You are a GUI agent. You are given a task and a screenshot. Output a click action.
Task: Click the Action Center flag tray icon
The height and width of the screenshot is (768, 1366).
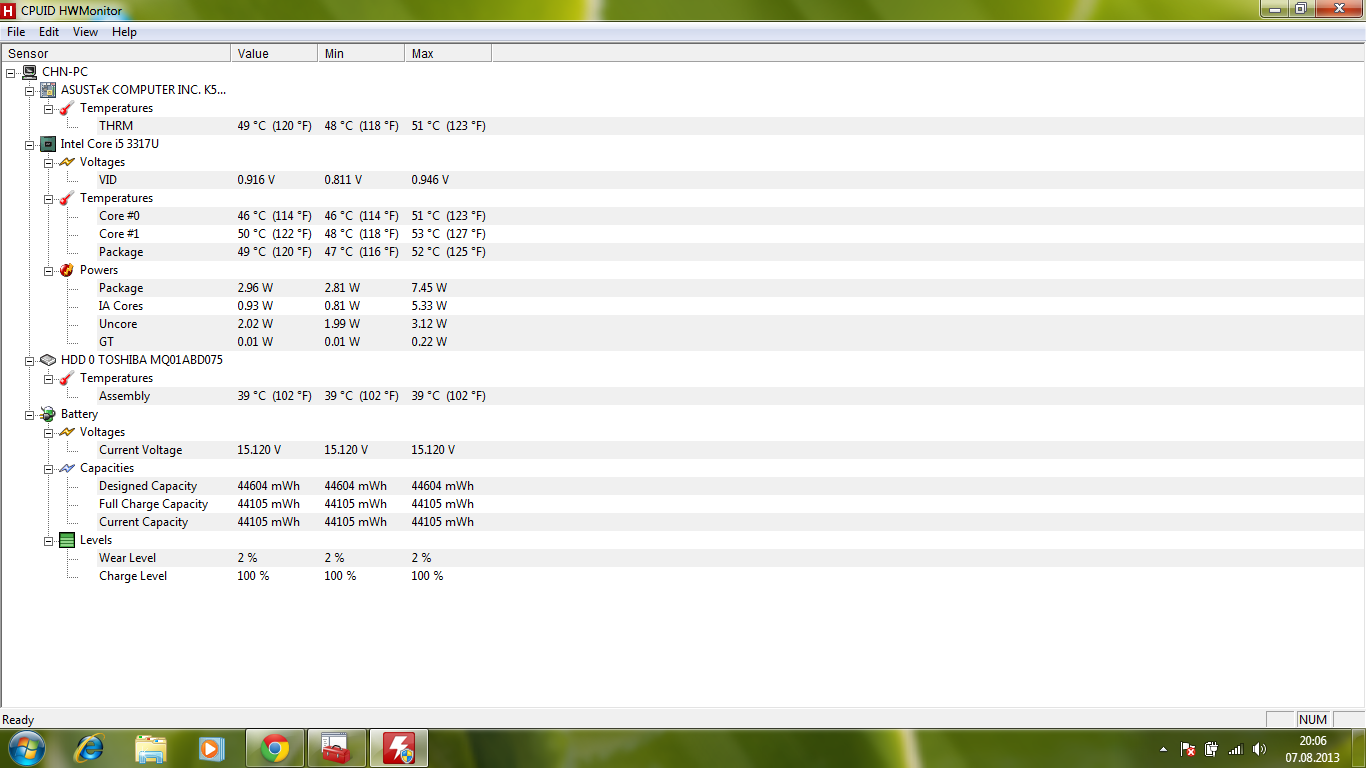(x=1188, y=749)
